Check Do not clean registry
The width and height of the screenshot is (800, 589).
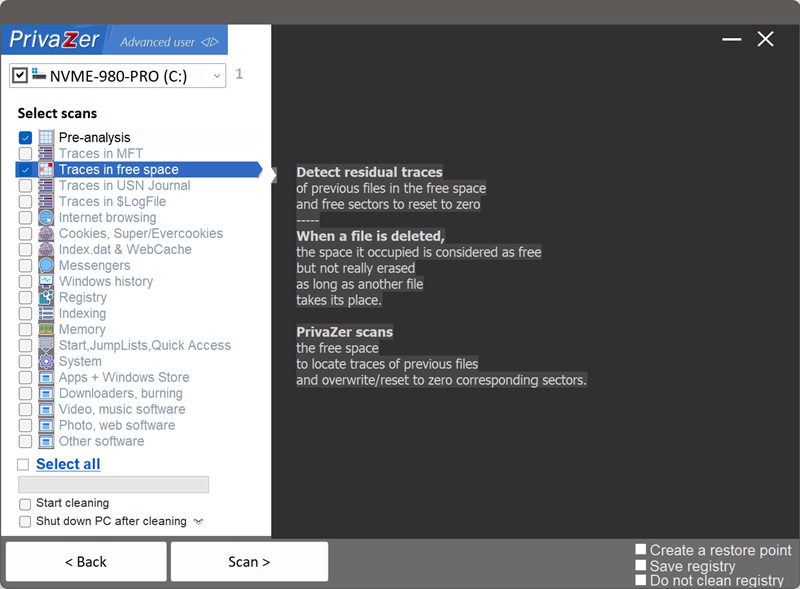pyautogui.click(x=641, y=580)
